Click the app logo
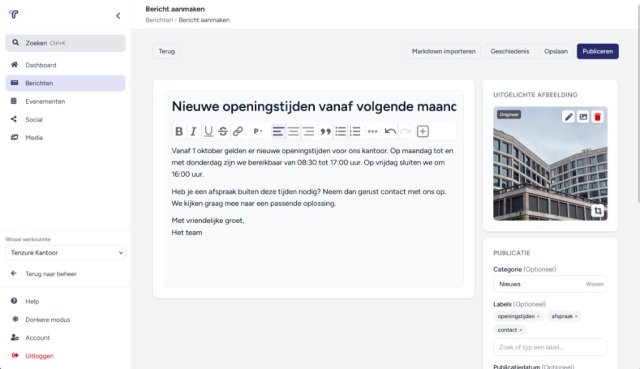The width and height of the screenshot is (640, 369). pos(13,15)
